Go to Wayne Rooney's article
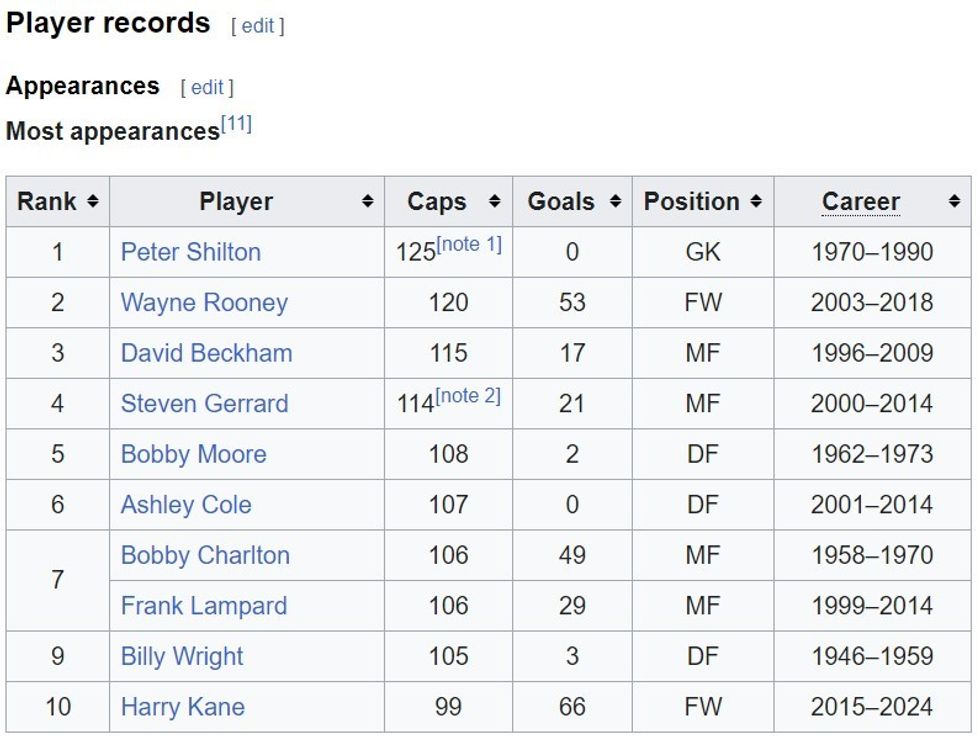 tap(204, 303)
